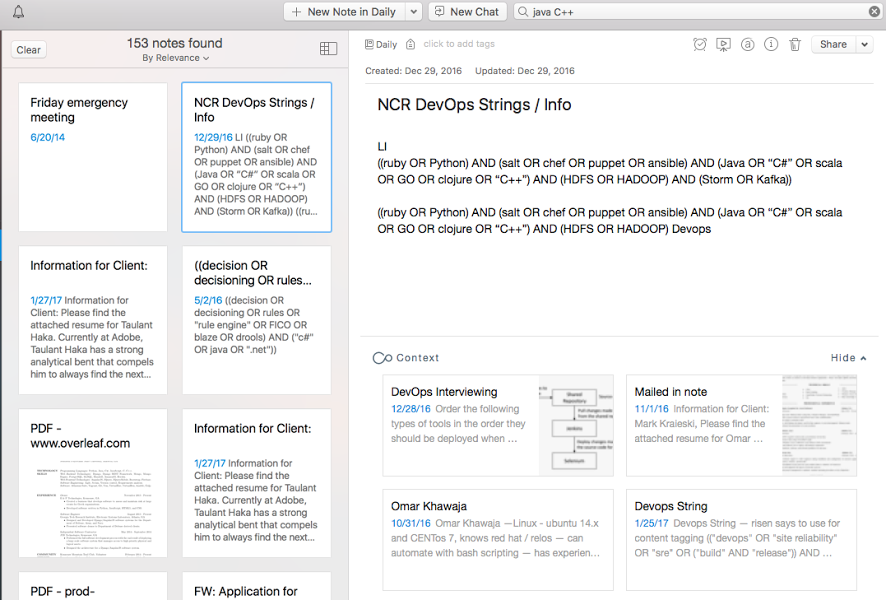This screenshot has width=886, height=600.
Task: Open the Devops String context card
Action: [x=741, y=540]
